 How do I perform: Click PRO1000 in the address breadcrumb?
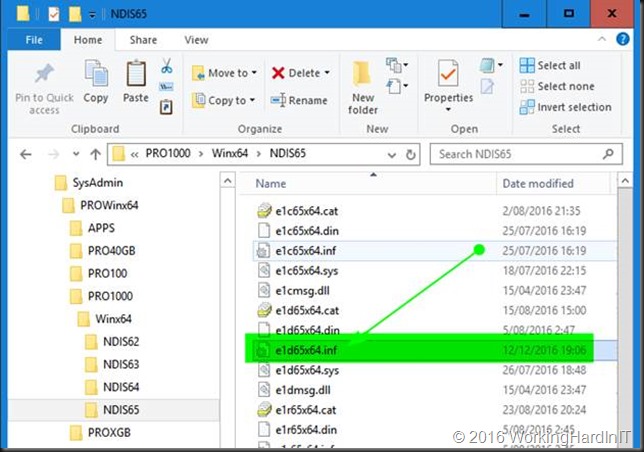[x=168, y=154]
